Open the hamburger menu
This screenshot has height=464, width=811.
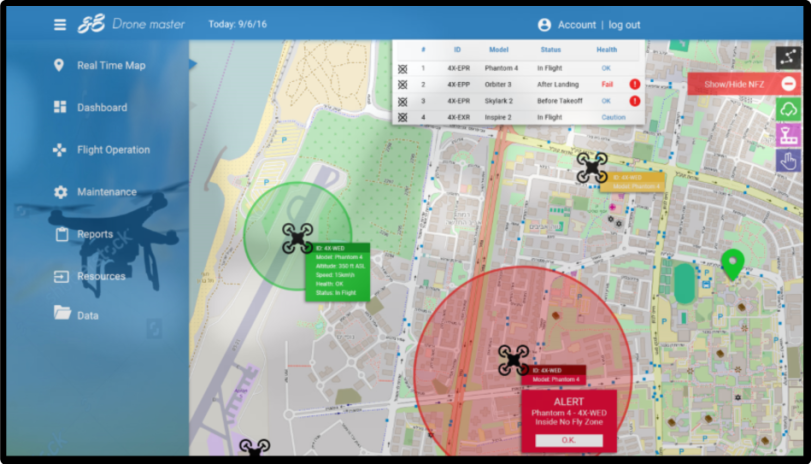pyautogui.click(x=60, y=25)
